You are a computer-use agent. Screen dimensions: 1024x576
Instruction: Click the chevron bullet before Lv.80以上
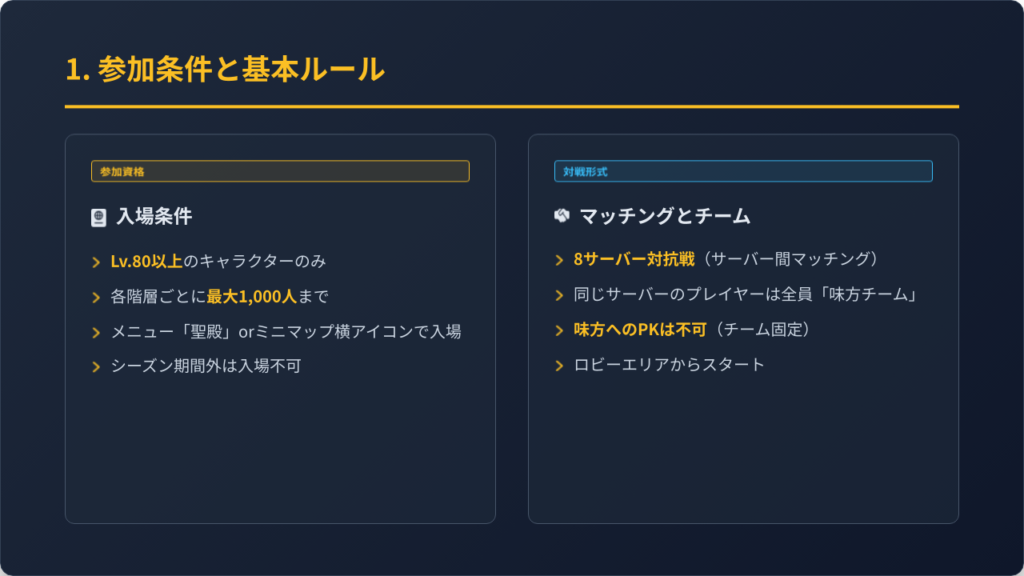pos(96,262)
